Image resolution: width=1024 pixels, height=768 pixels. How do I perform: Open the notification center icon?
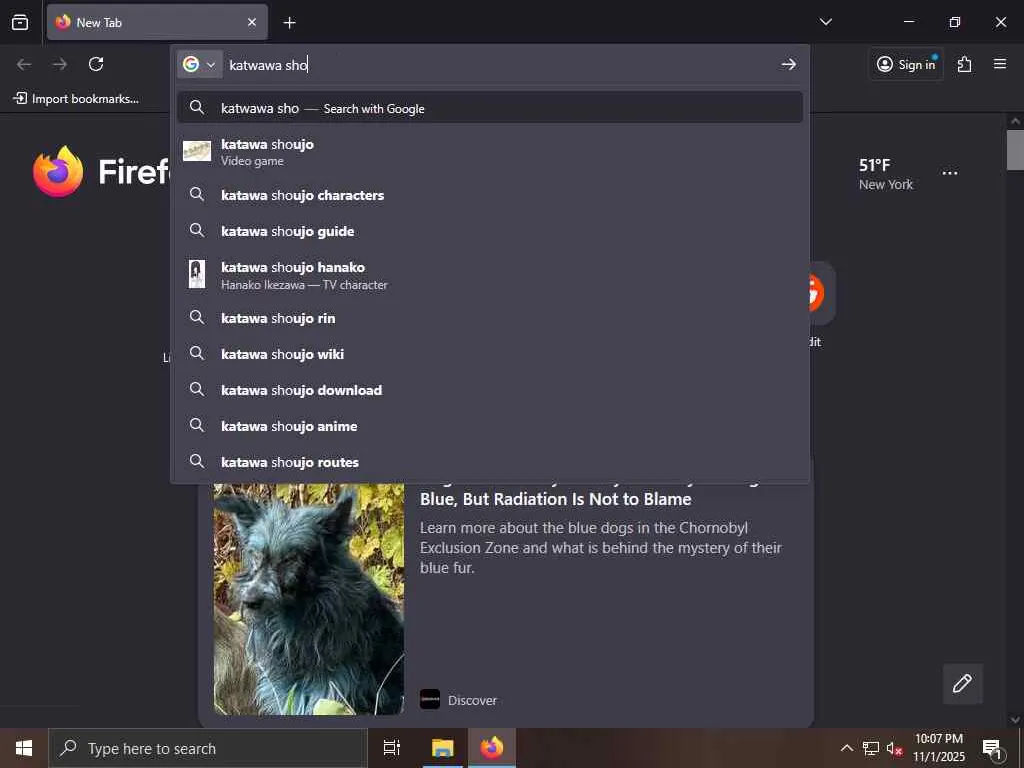point(992,749)
